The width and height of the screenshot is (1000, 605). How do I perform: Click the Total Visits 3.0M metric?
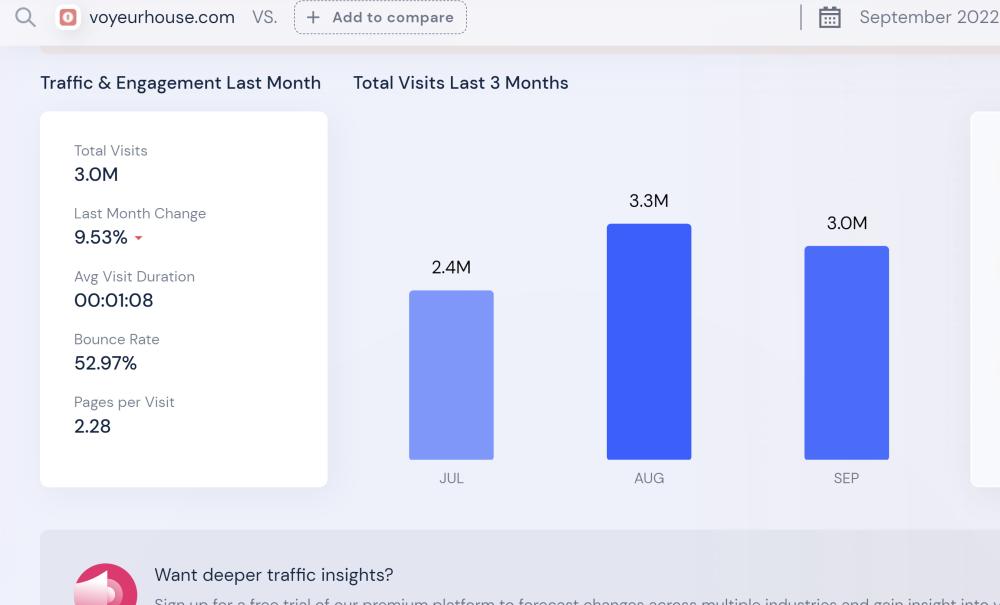(x=96, y=174)
